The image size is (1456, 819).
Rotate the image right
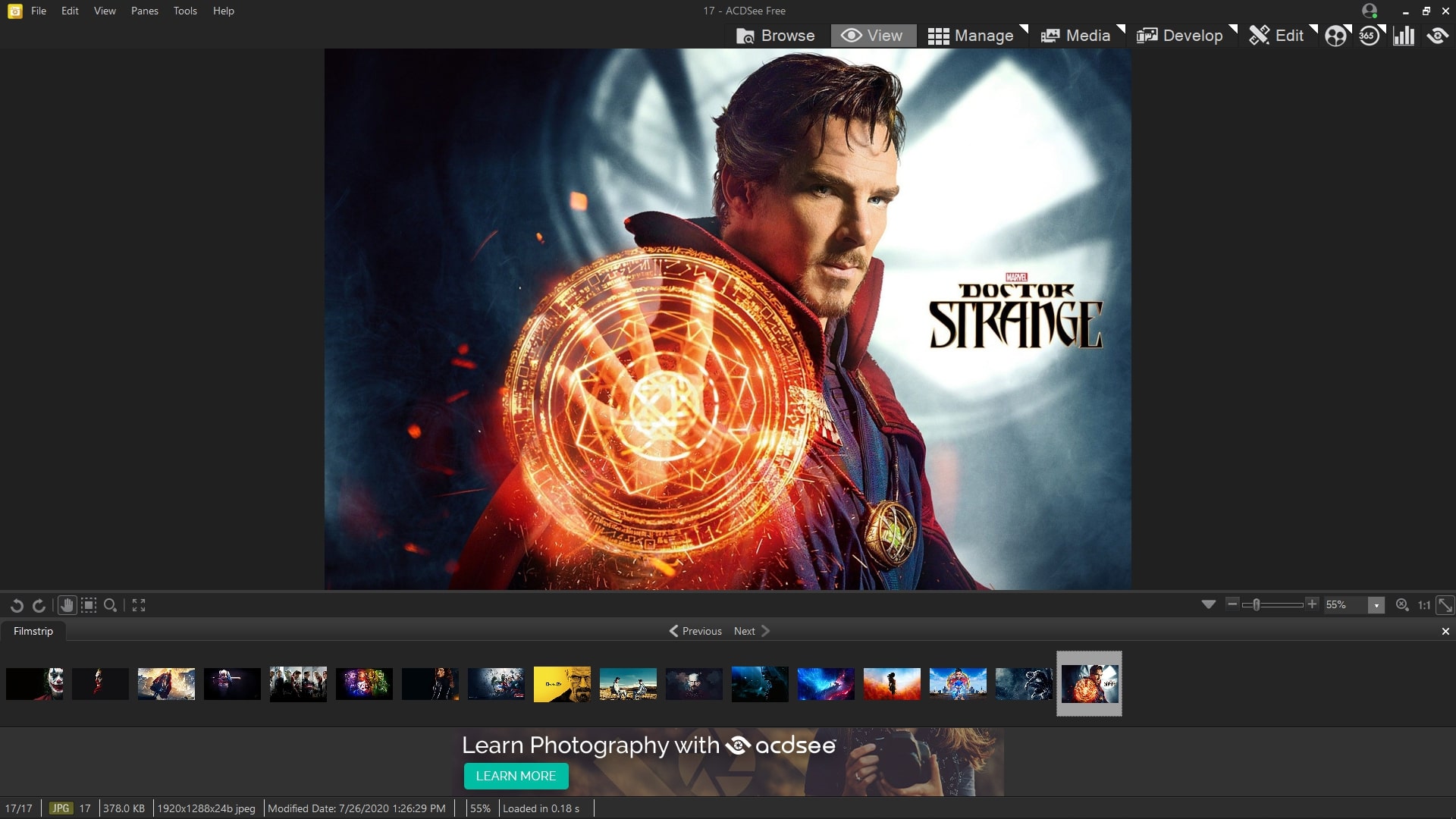coord(39,605)
